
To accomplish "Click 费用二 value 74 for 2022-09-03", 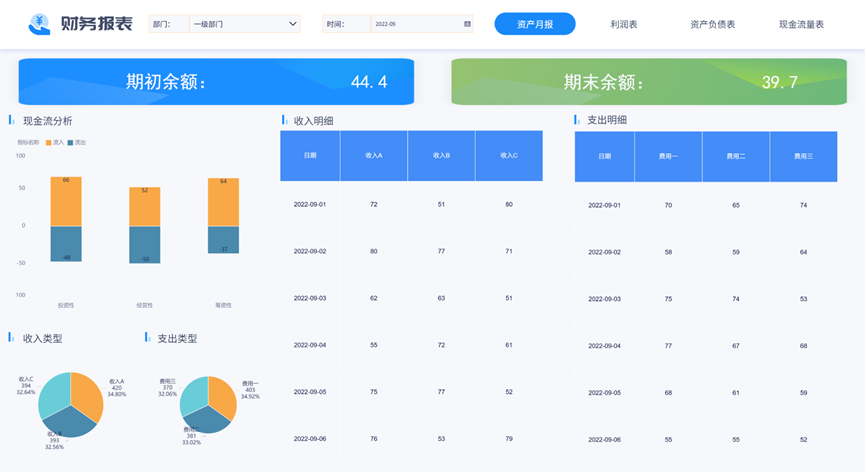I will [736, 299].
